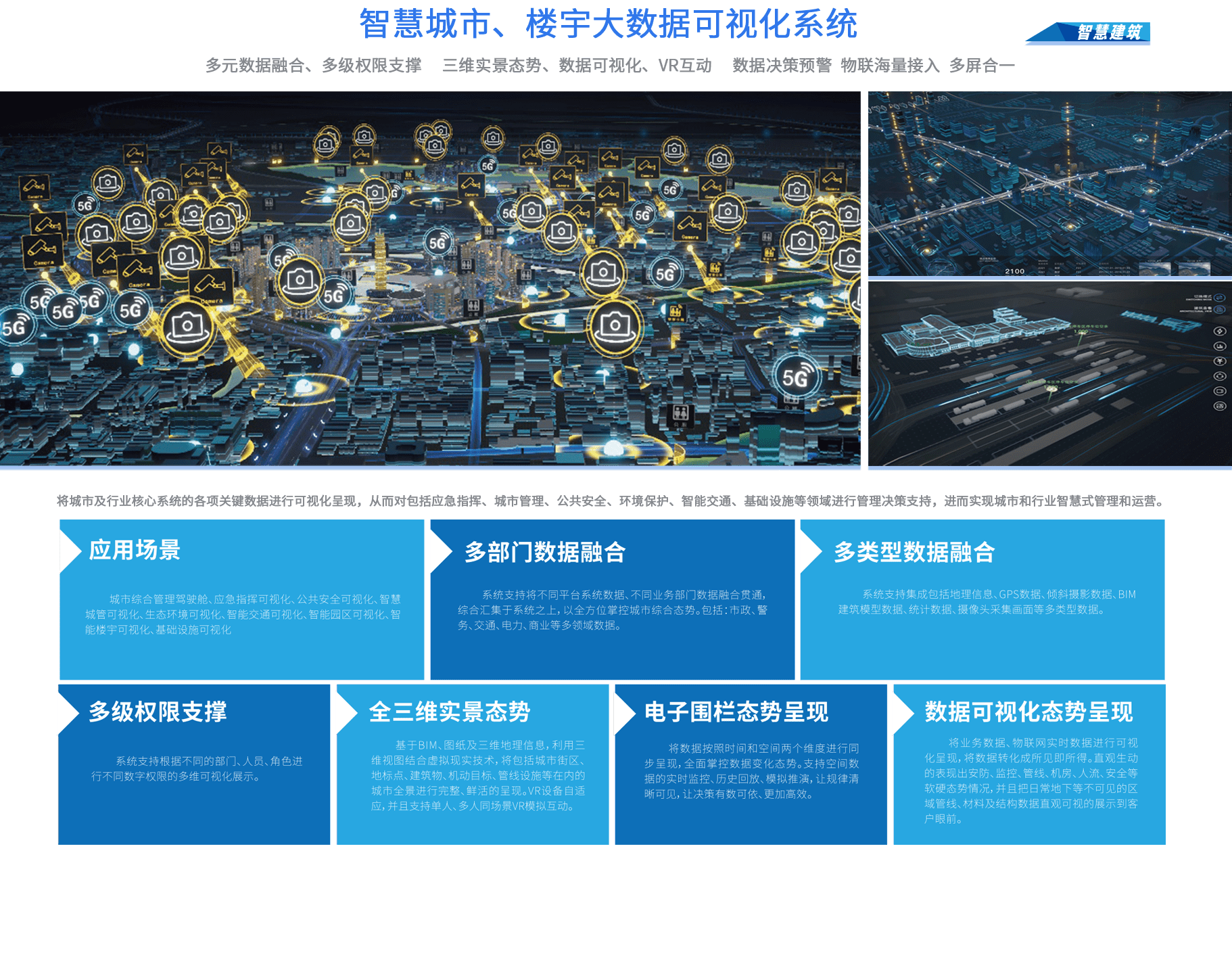Select the title 智慧城市、楼宇大数据可视化系统
This screenshot has width=1232, height=970.
click(x=608, y=24)
